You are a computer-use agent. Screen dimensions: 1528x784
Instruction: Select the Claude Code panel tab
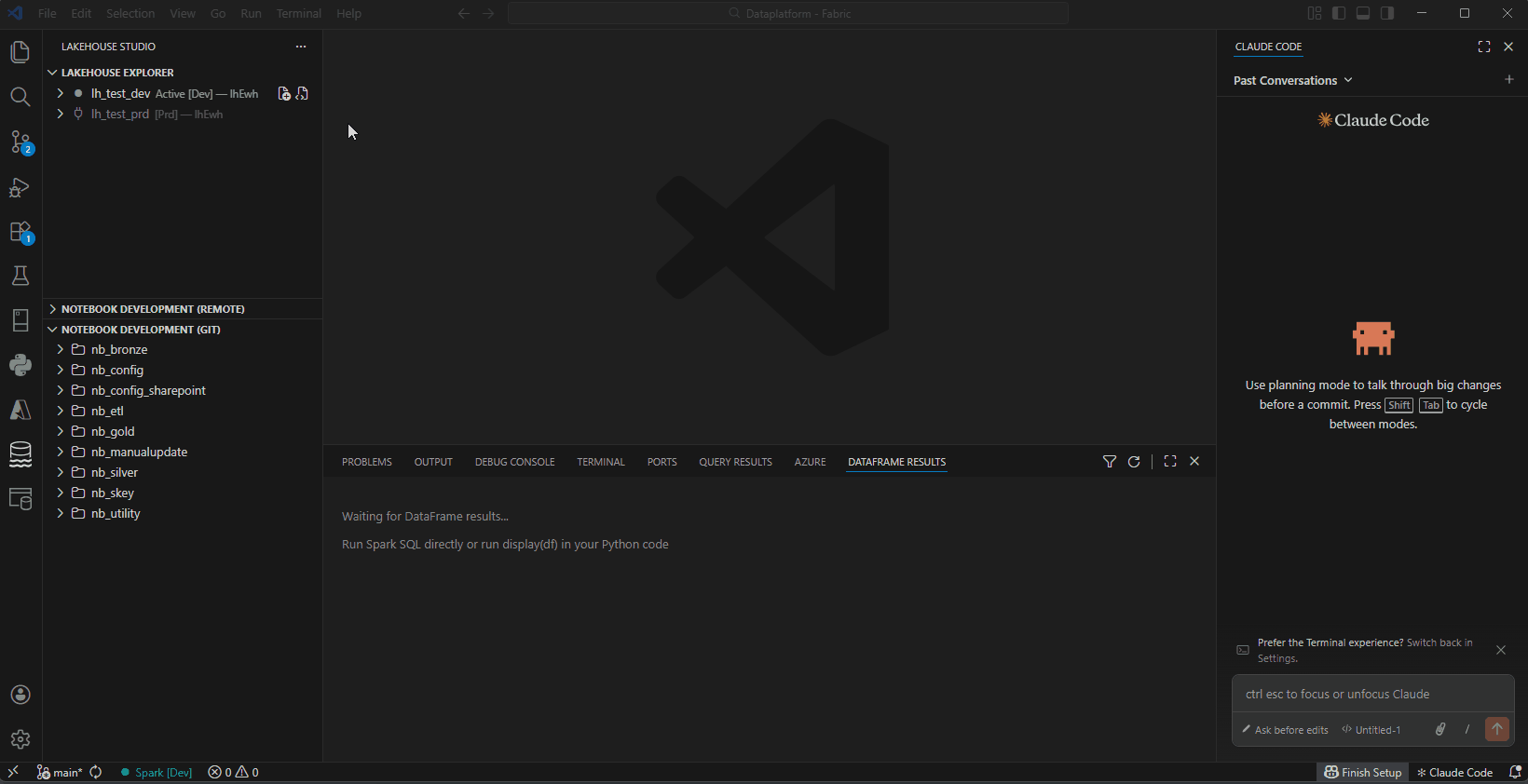click(x=1268, y=47)
